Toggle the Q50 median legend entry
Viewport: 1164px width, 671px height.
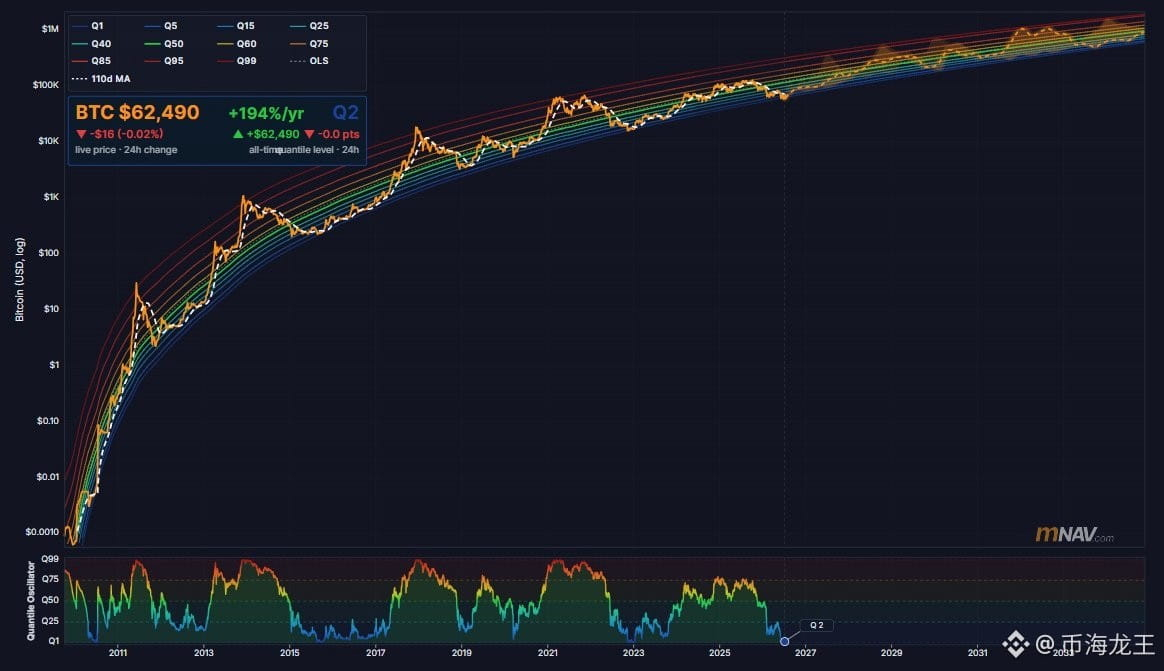163,44
